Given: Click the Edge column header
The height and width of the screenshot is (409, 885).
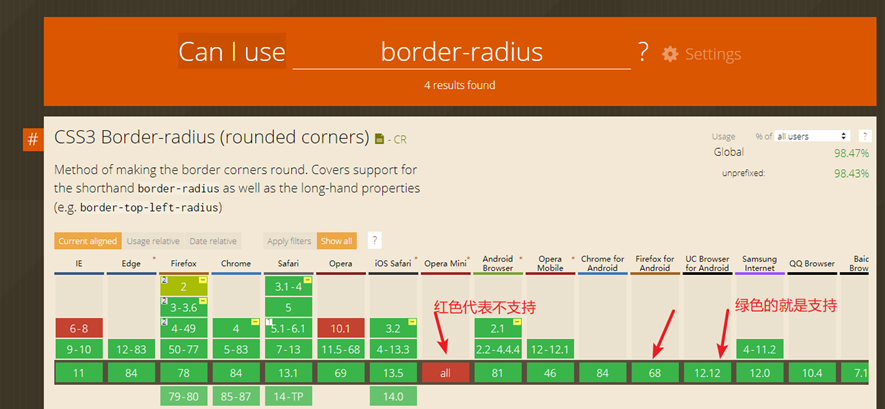Looking at the screenshot, I should (x=131, y=263).
